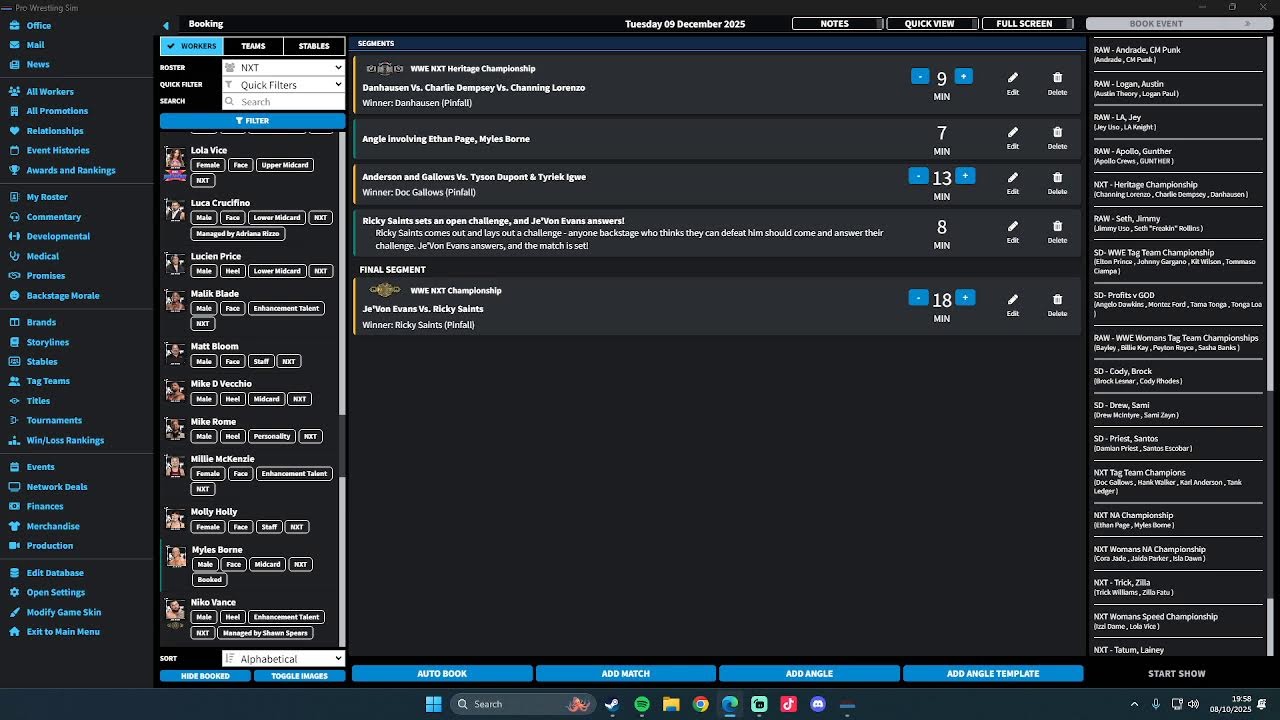Open the Quick Filters dropdown

pyautogui.click(x=284, y=85)
